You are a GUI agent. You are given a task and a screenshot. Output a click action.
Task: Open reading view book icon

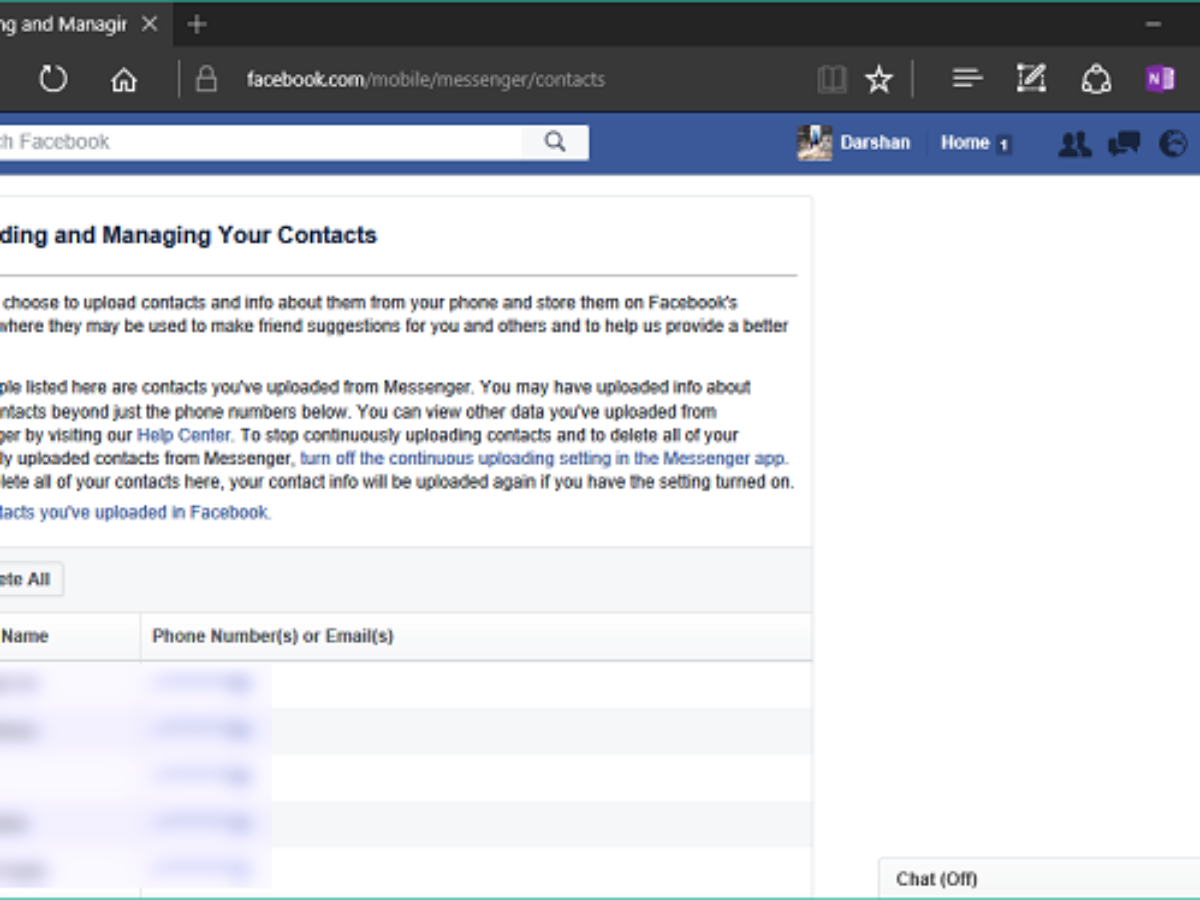click(x=831, y=79)
